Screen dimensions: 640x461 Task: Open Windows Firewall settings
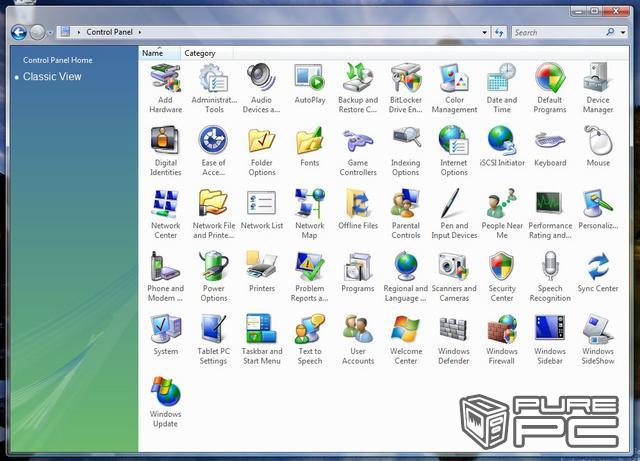502,340
